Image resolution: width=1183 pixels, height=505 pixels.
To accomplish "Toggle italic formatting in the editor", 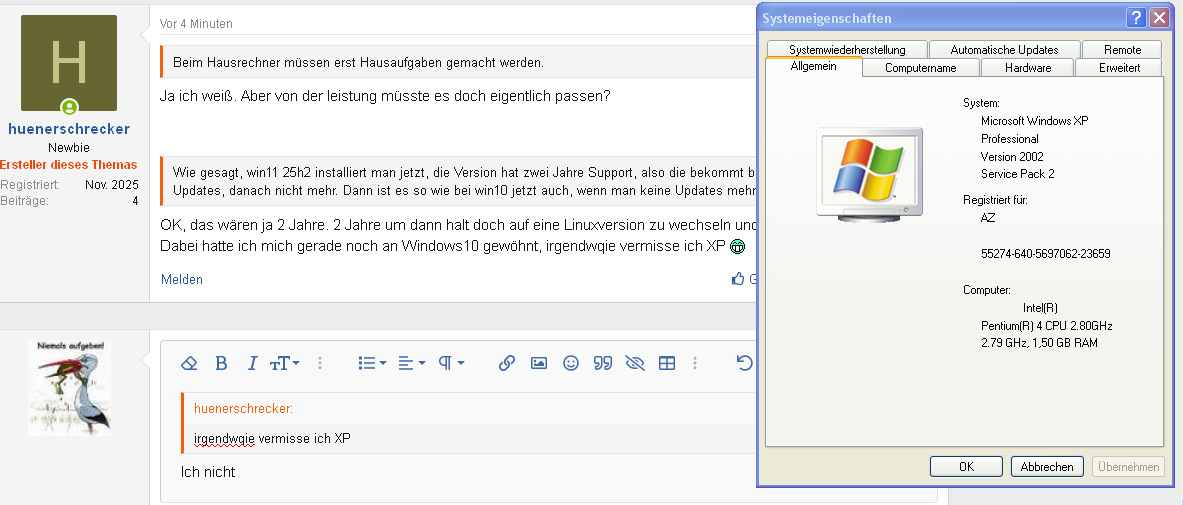I will (253, 363).
